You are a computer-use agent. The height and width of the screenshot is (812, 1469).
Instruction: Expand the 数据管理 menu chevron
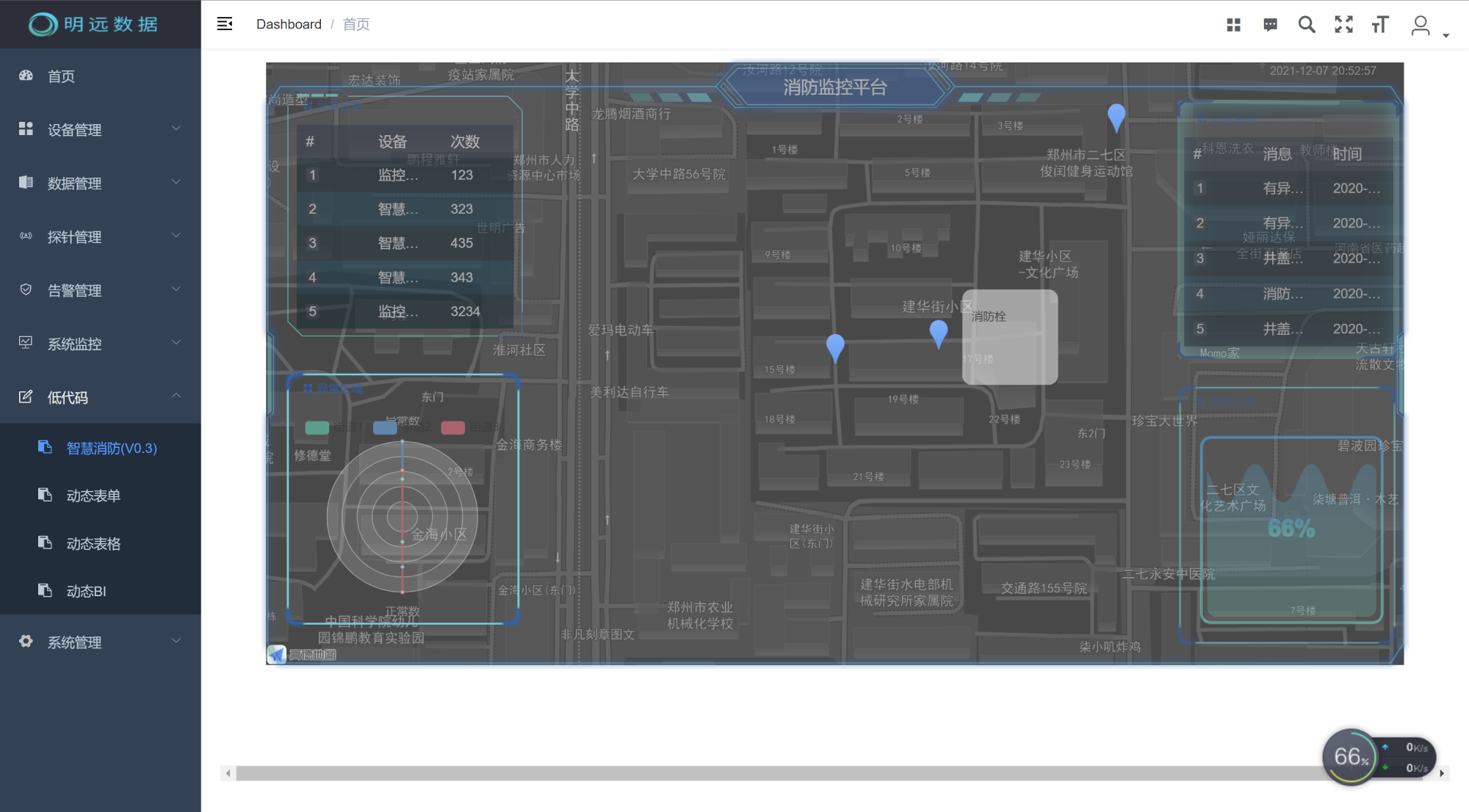[x=176, y=183]
